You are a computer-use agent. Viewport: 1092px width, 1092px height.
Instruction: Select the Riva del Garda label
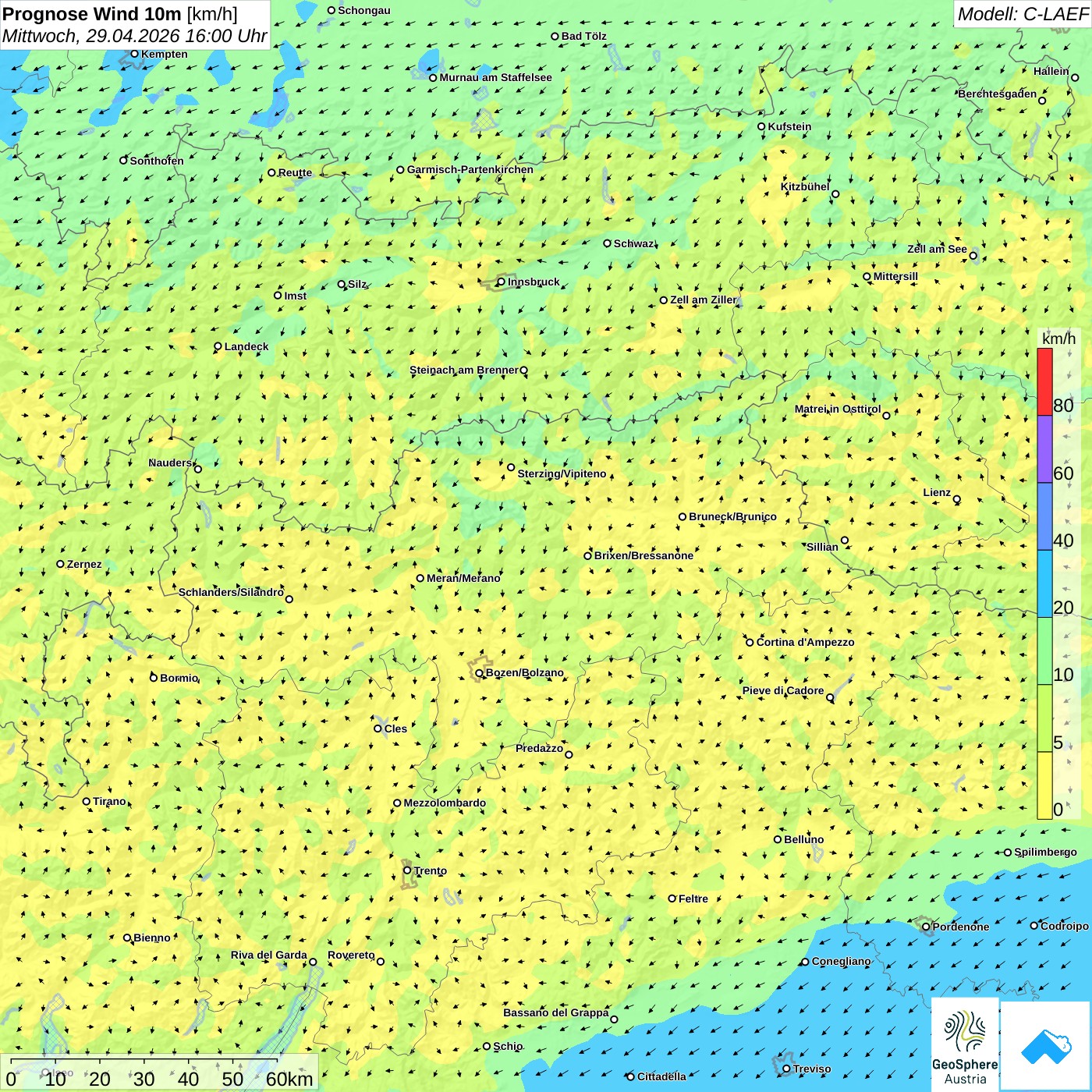point(269,955)
